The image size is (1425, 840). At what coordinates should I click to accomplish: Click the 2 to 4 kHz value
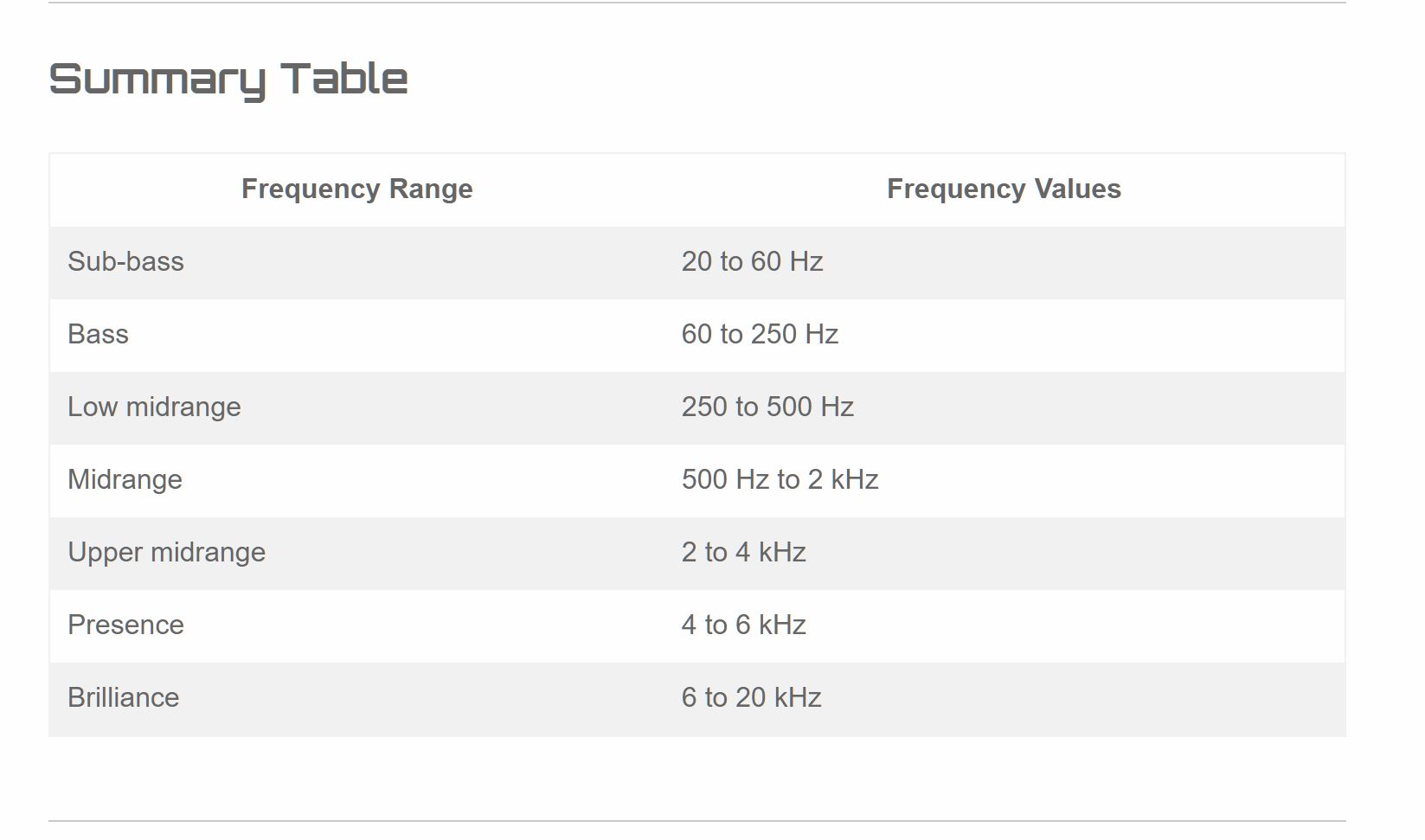point(743,552)
